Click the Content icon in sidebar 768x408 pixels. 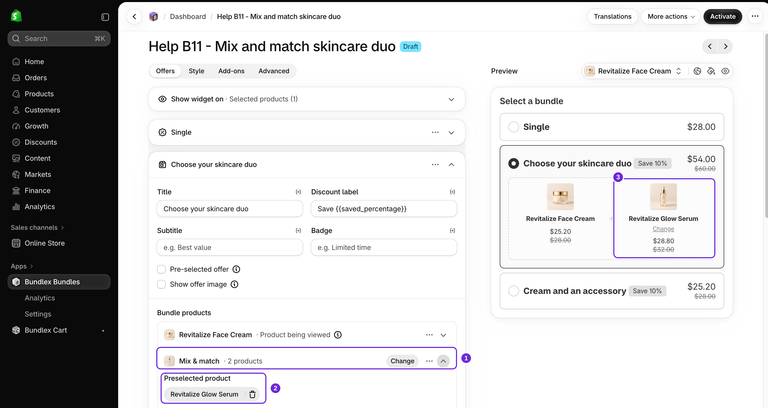pyautogui.click(x=16, y=159)
